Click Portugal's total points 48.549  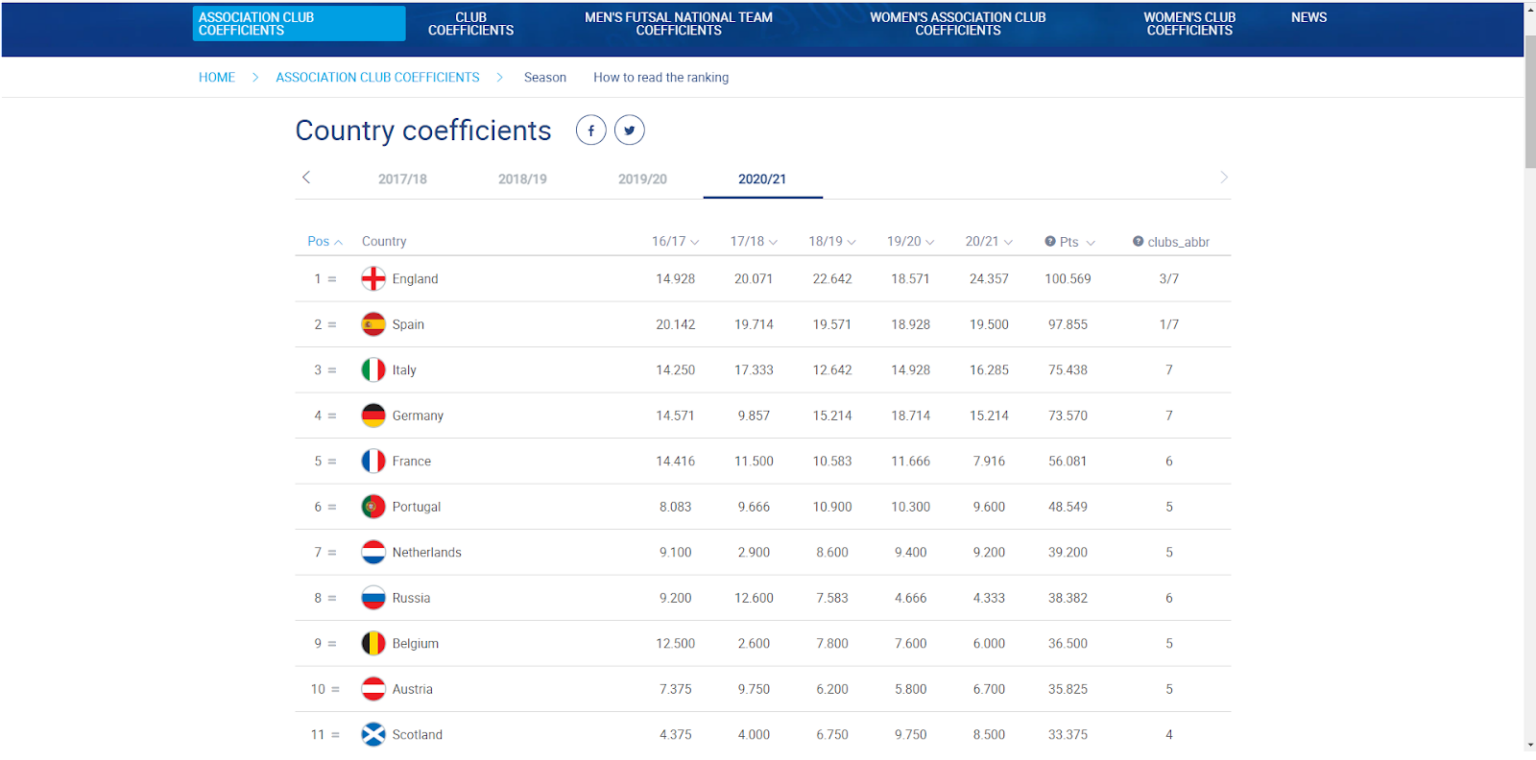(1068, 507)
